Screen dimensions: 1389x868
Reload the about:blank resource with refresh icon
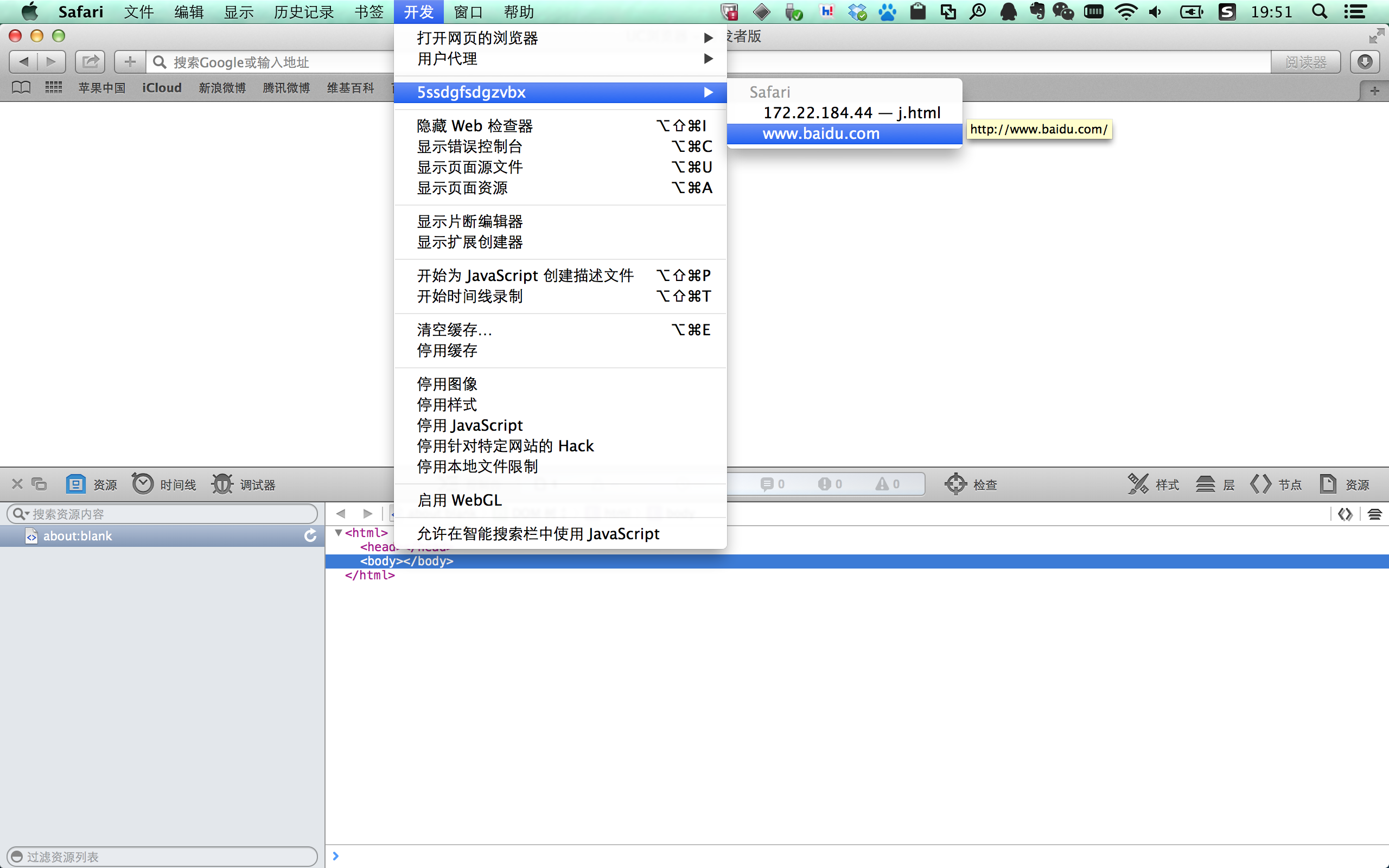[310, 535]
